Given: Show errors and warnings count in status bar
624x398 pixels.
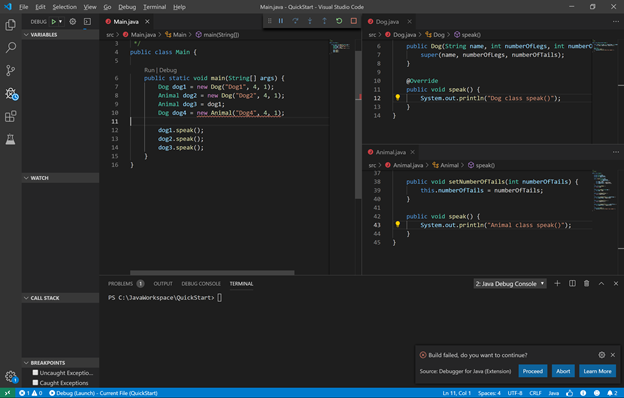Looking at the screenshot, I should click(31, 393).
